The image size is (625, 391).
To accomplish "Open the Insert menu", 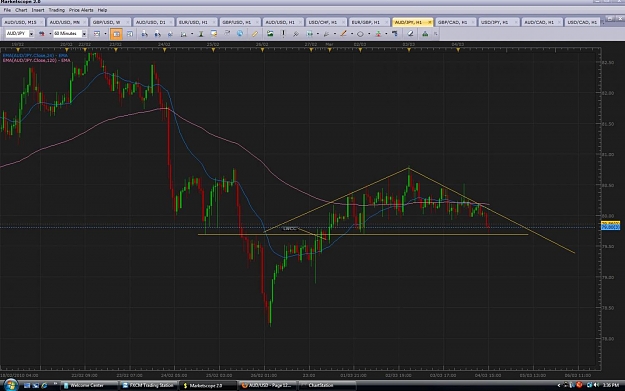I will tap(38, 10).
